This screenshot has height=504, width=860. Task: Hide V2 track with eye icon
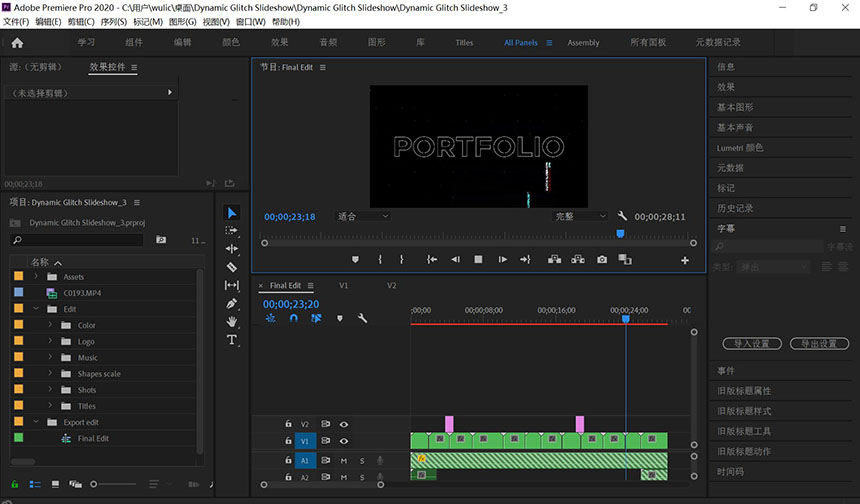coord(343,424)
